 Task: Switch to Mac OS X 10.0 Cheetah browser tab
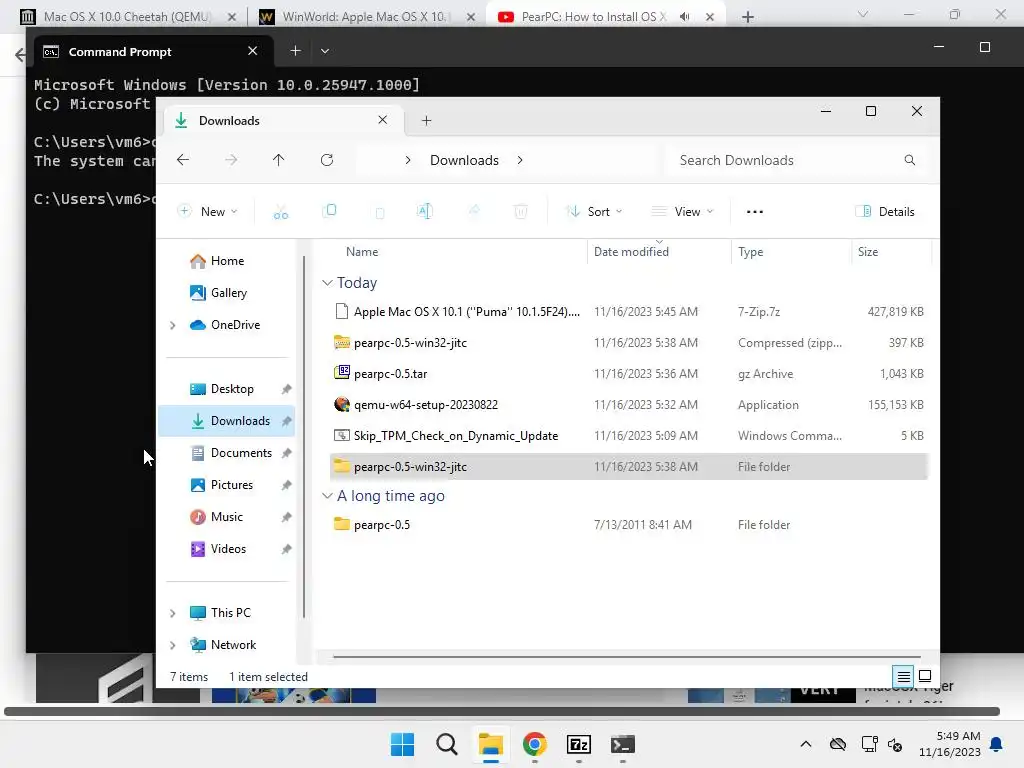tap(127, 17)
